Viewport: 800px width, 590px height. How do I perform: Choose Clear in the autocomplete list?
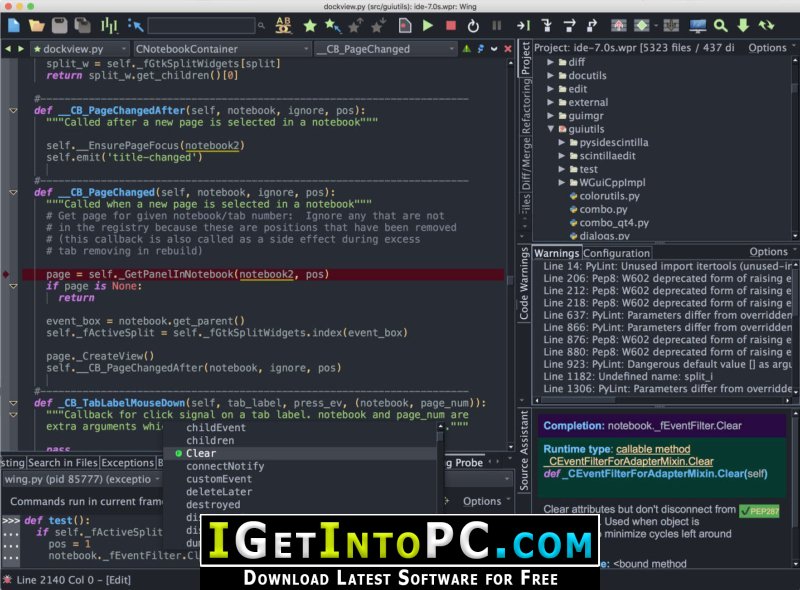pos(299,453)
